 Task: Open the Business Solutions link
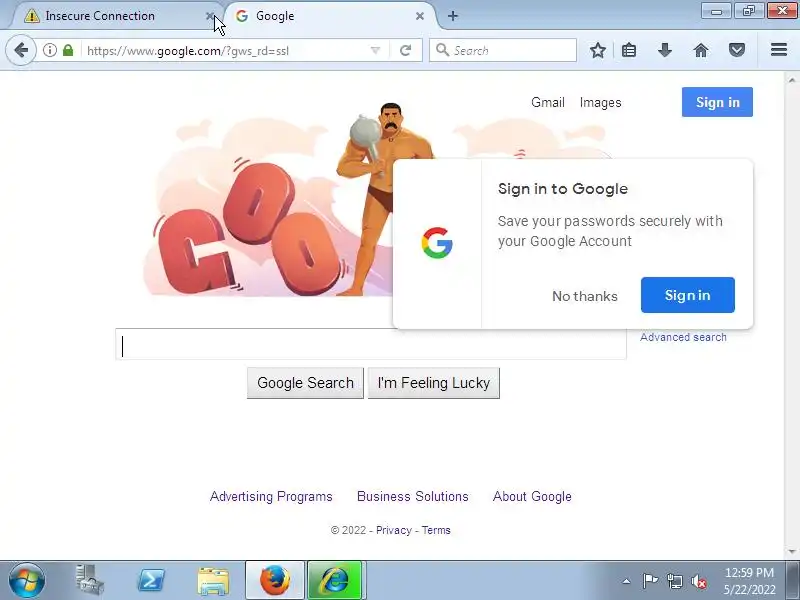(413, 496)
